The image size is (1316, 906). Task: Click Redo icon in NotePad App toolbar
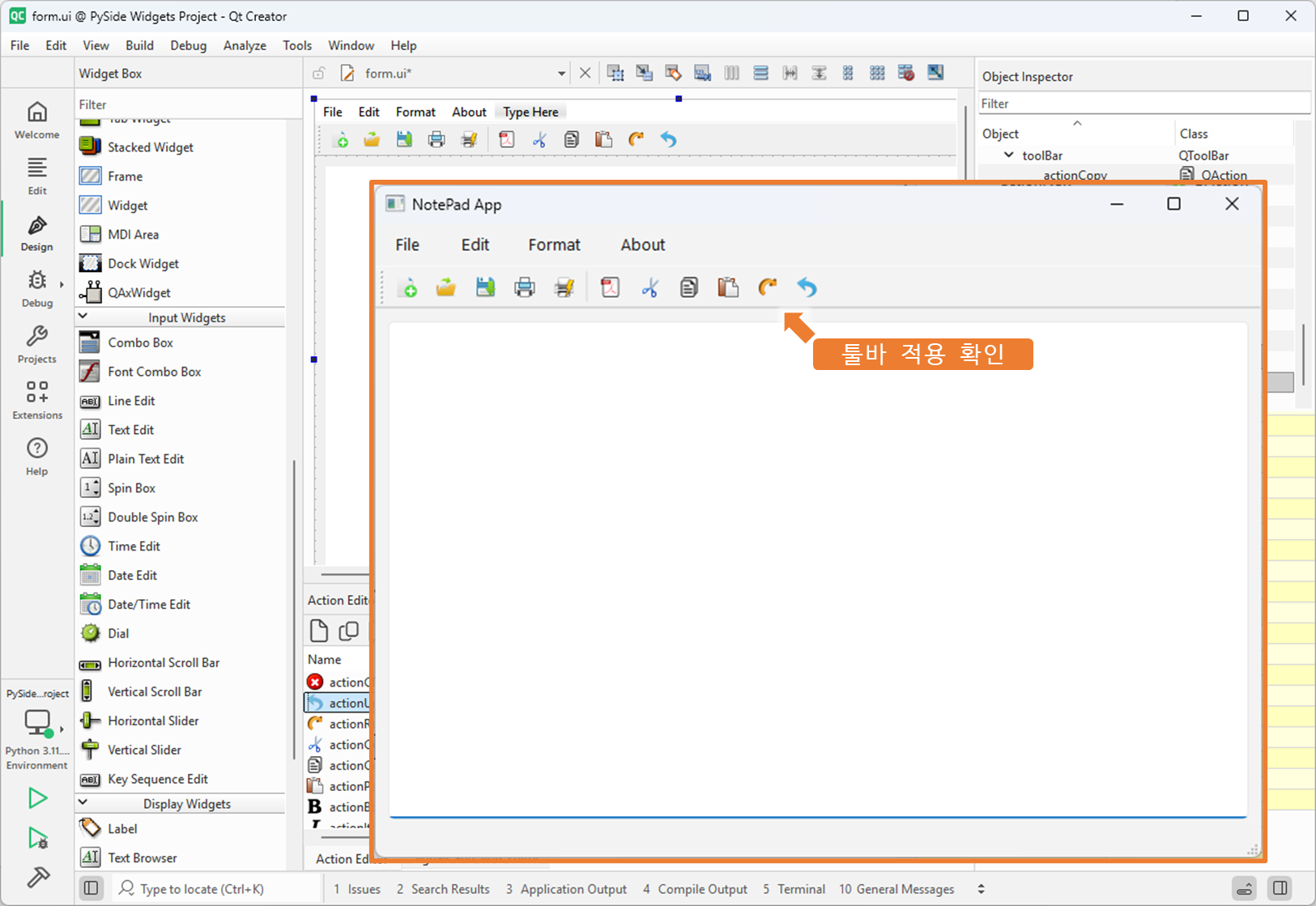coord(767,287)
